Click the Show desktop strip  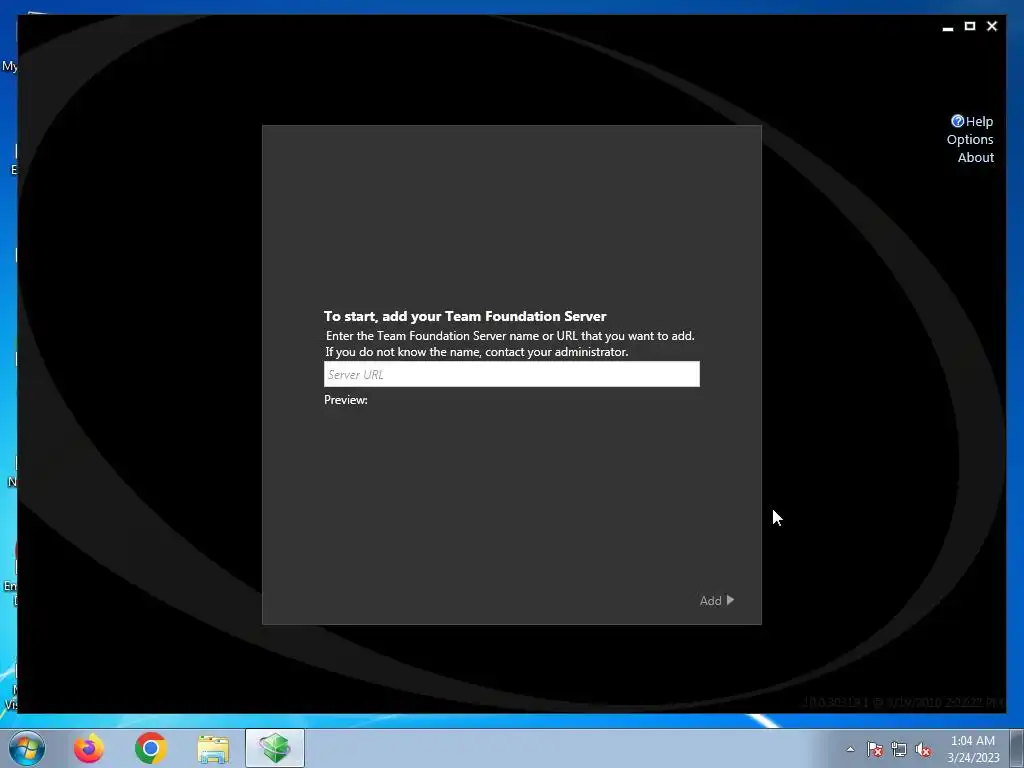(x=1017, y=748)
